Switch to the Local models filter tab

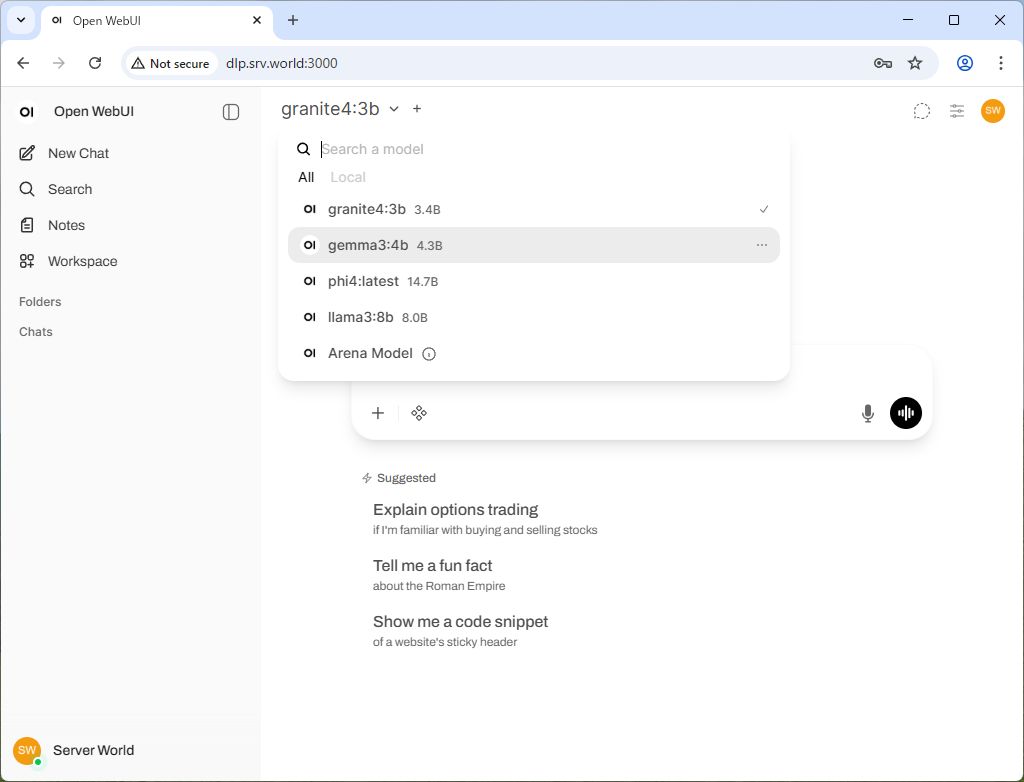(348, 177)
